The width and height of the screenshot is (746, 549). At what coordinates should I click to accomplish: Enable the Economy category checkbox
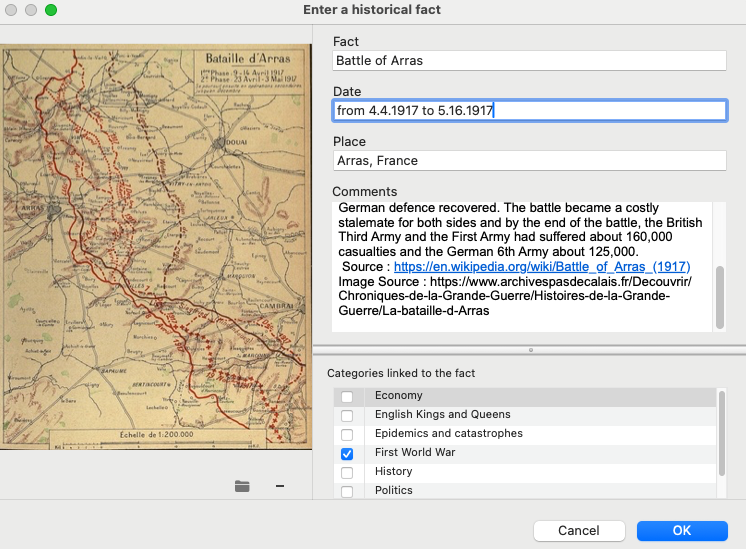click(x=347, y=396)
